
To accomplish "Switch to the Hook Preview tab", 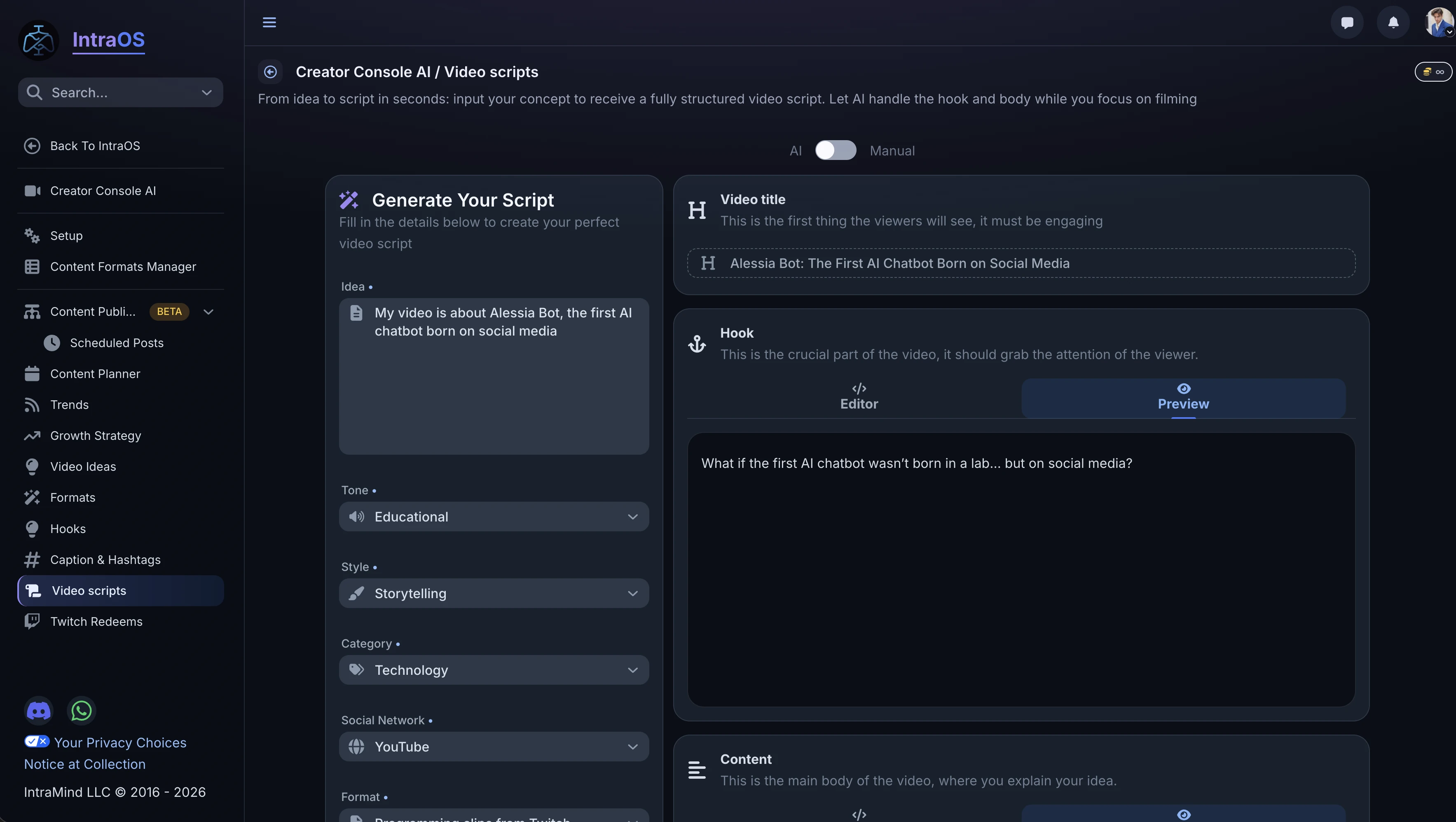I will (x=1183, y=398).
